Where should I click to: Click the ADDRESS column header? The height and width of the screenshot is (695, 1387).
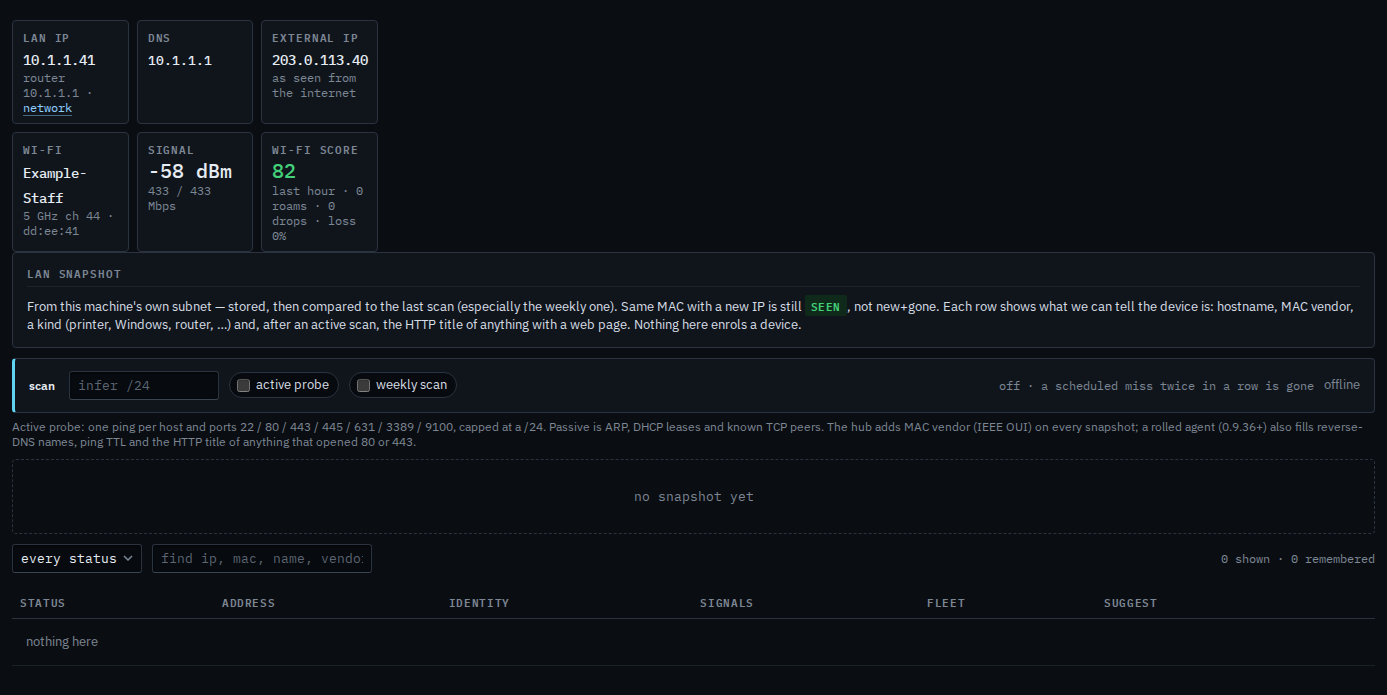click(x=248, y=603)
